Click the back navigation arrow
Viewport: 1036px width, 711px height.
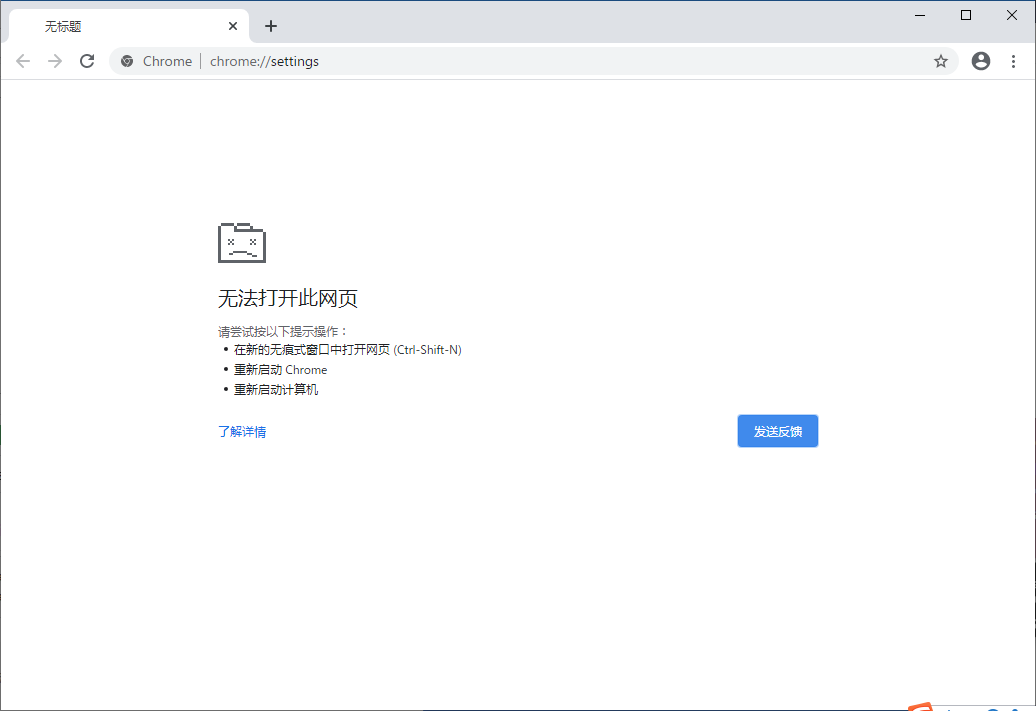click(23, 61)
